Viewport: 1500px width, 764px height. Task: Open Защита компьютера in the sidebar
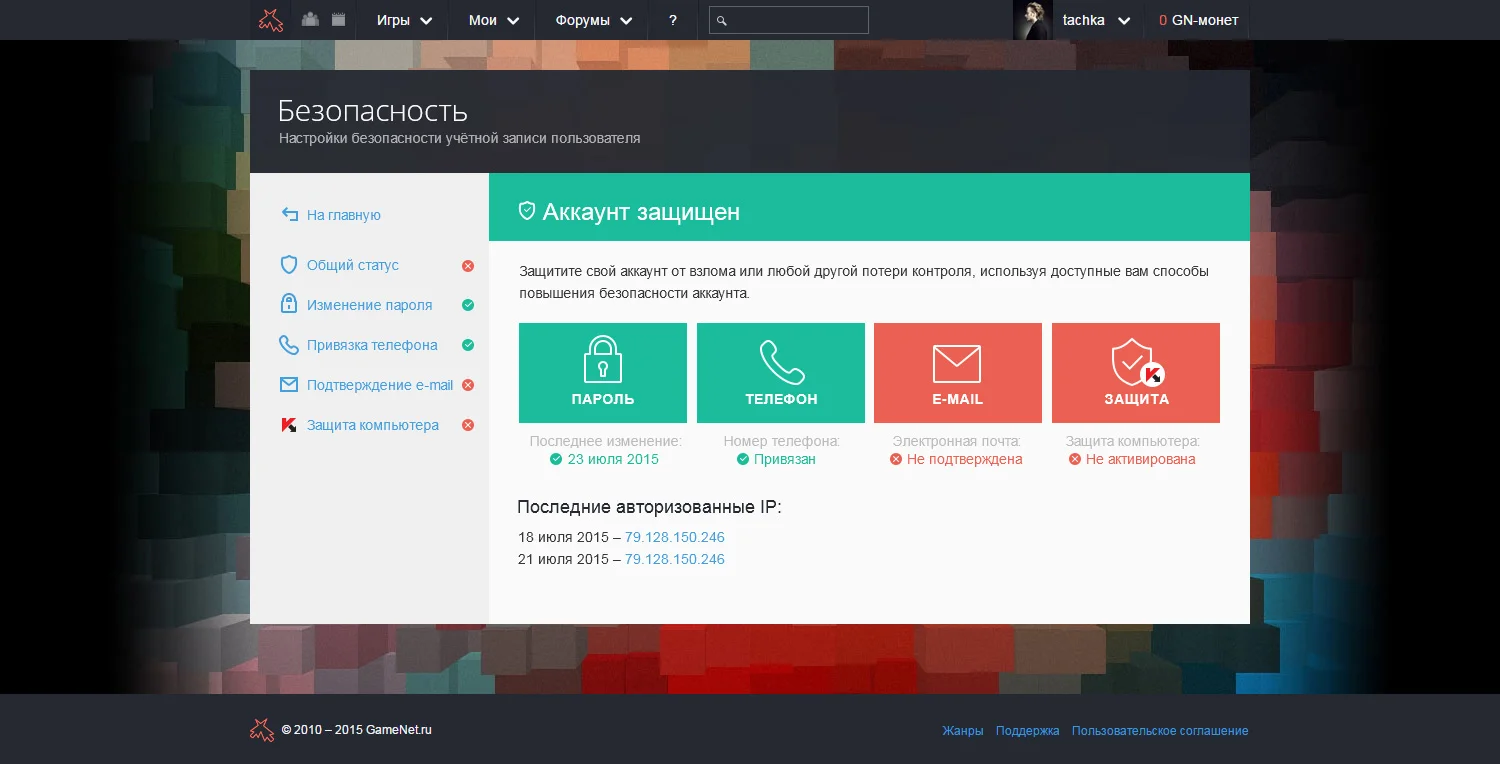point(372,425)
